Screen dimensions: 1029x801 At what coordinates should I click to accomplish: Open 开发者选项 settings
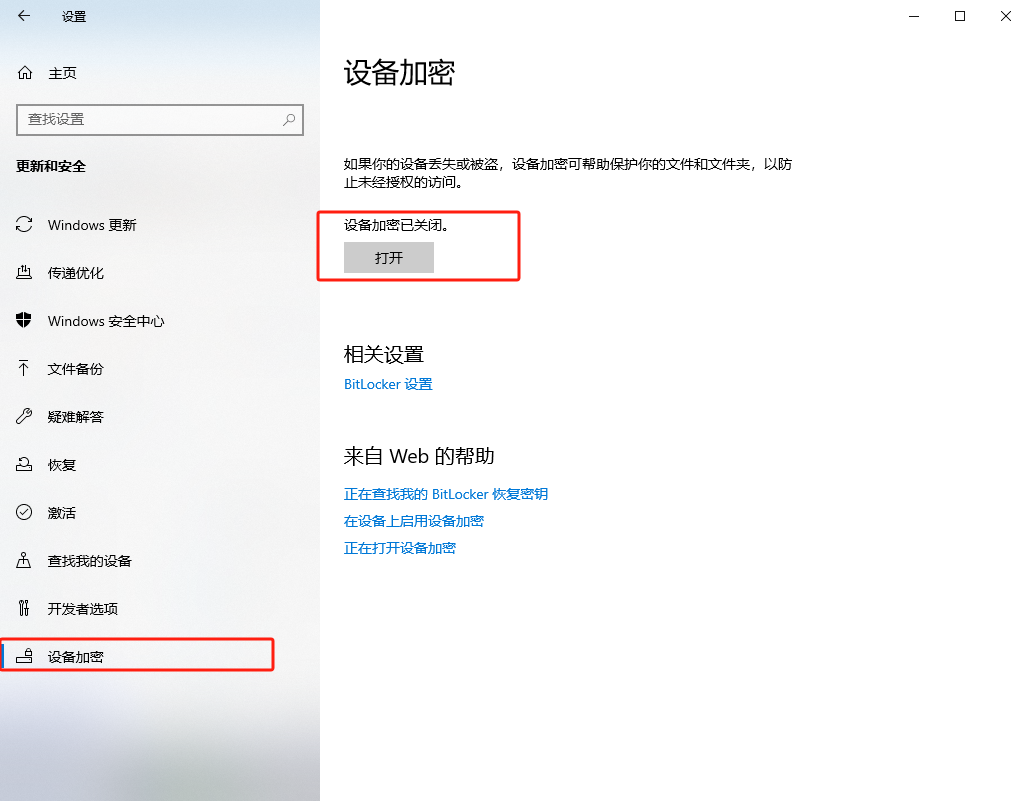pyautogui.click(x=83, y=609)
